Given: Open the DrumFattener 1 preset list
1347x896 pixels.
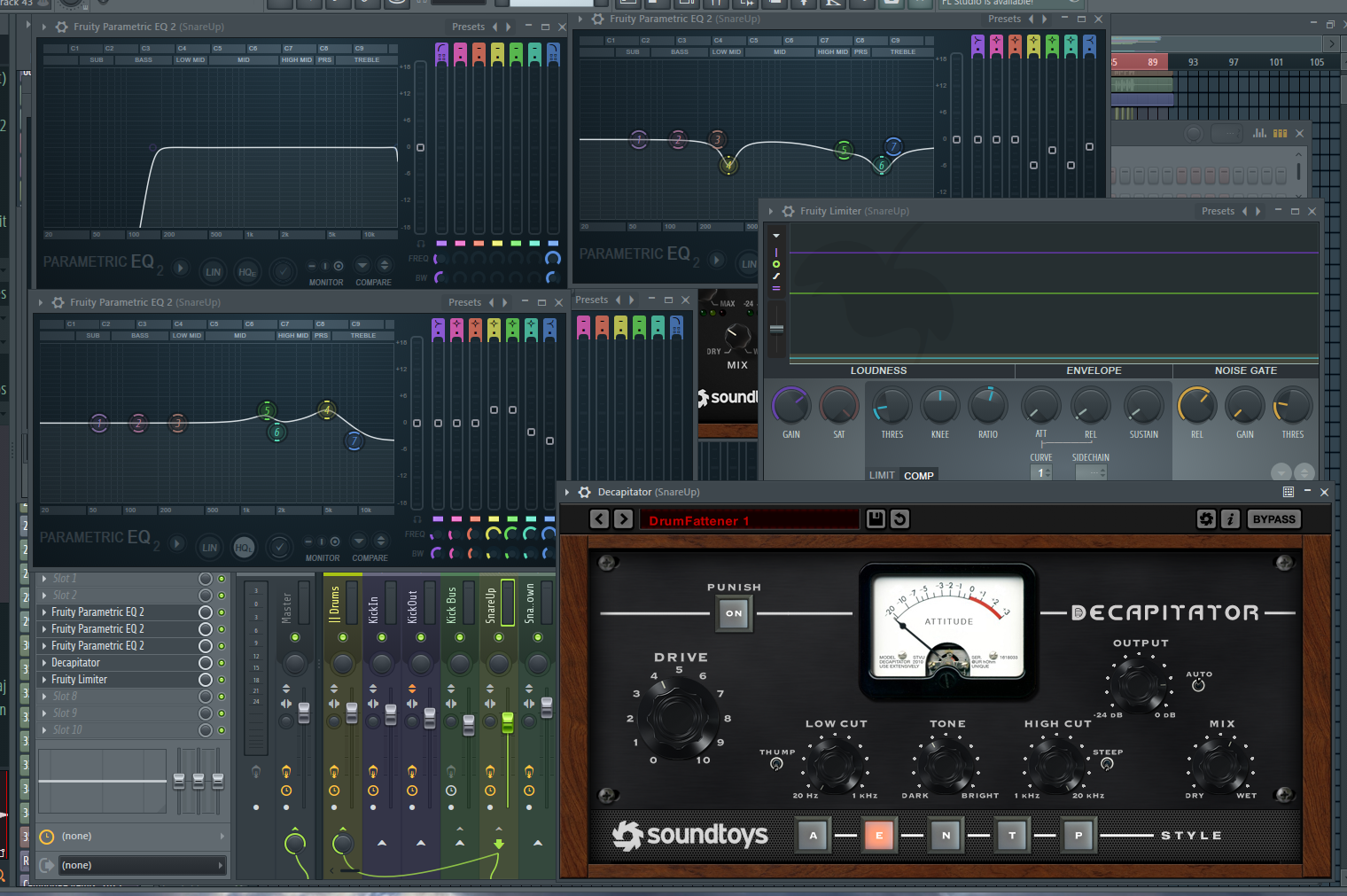Looking at the screenshot, I should coord(749,520).
